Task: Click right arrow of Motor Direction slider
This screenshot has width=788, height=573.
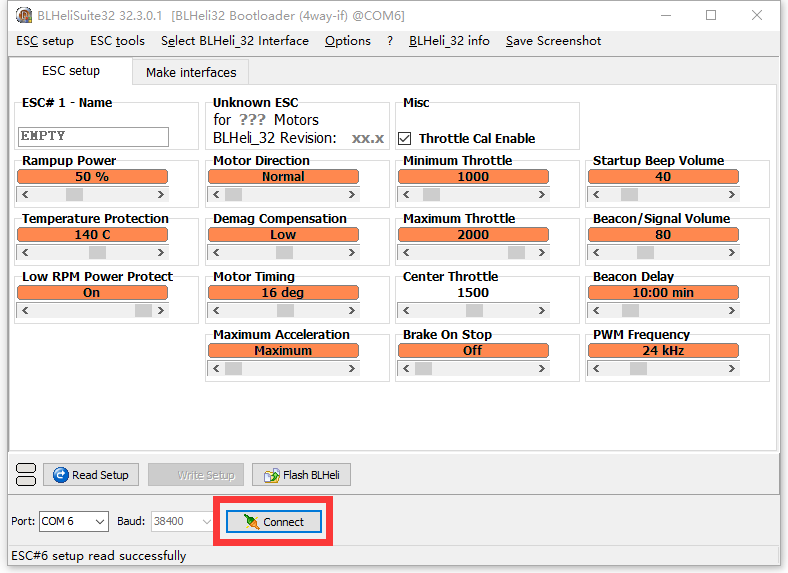Action: (x=352, y=195)
